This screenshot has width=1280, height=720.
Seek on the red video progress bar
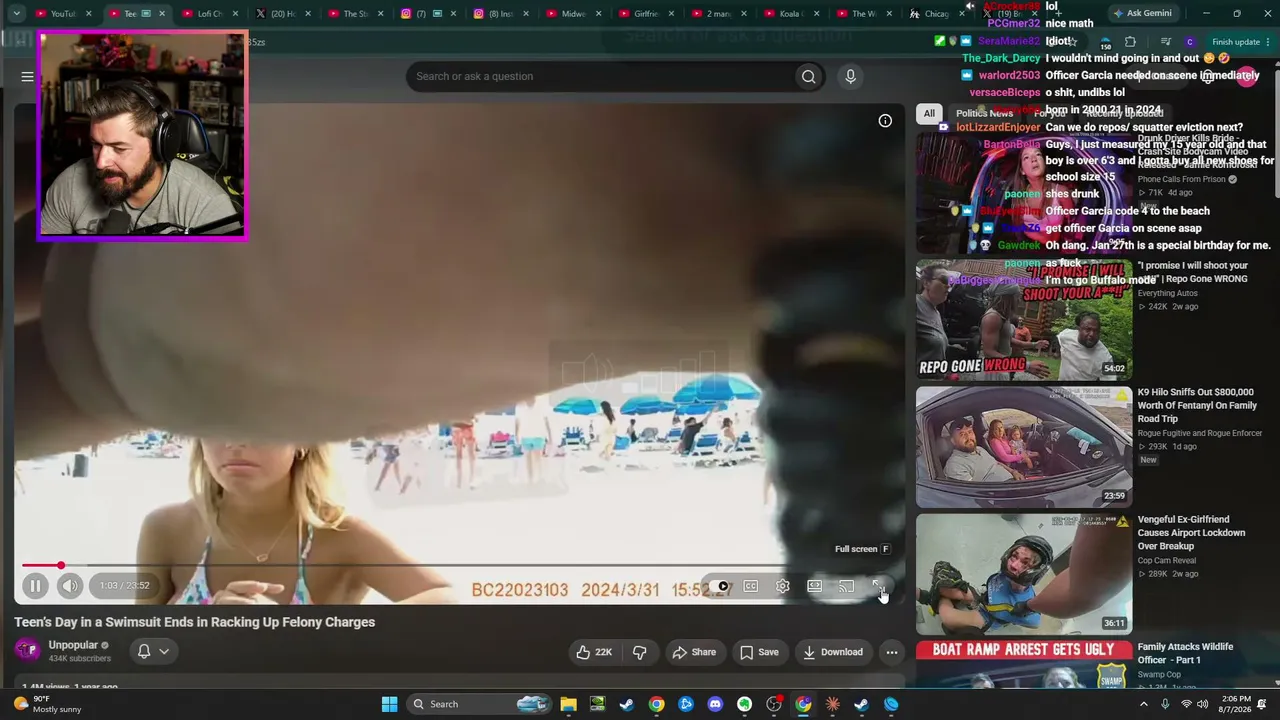coord(459,566)
